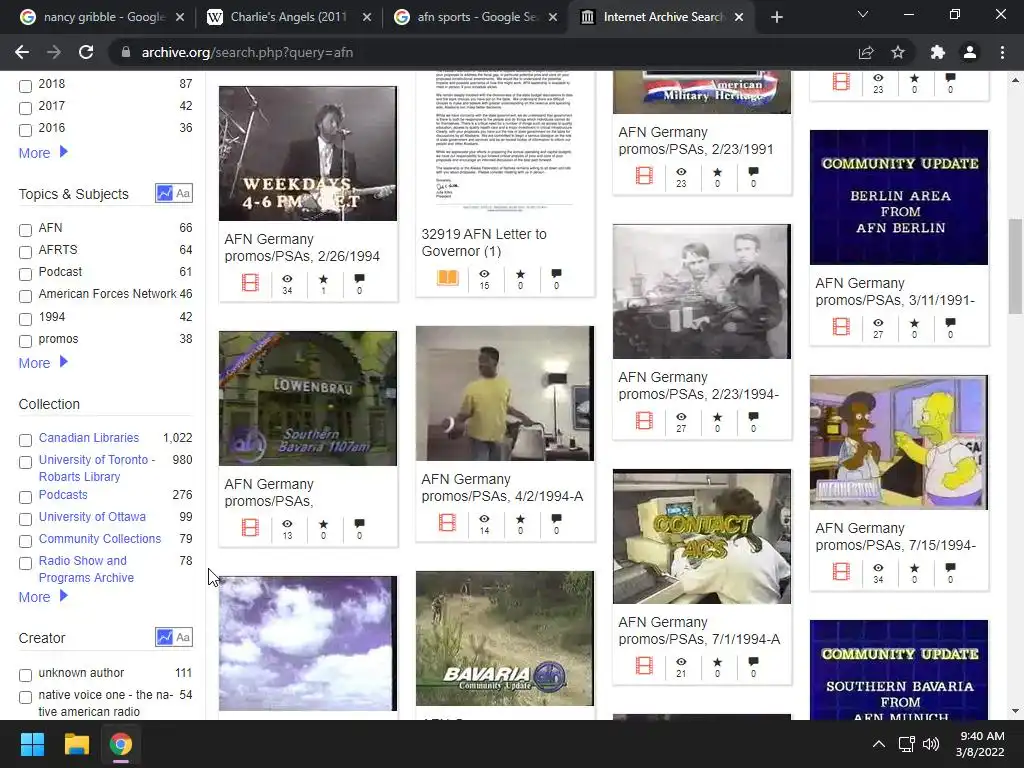Enable the Podcast topic filter
1024x768 pixels.
(x=25, y=274)
